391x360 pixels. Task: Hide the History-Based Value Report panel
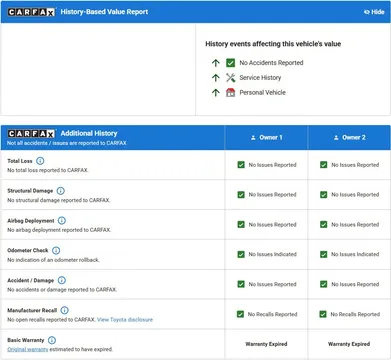click(x=374, y=12)
